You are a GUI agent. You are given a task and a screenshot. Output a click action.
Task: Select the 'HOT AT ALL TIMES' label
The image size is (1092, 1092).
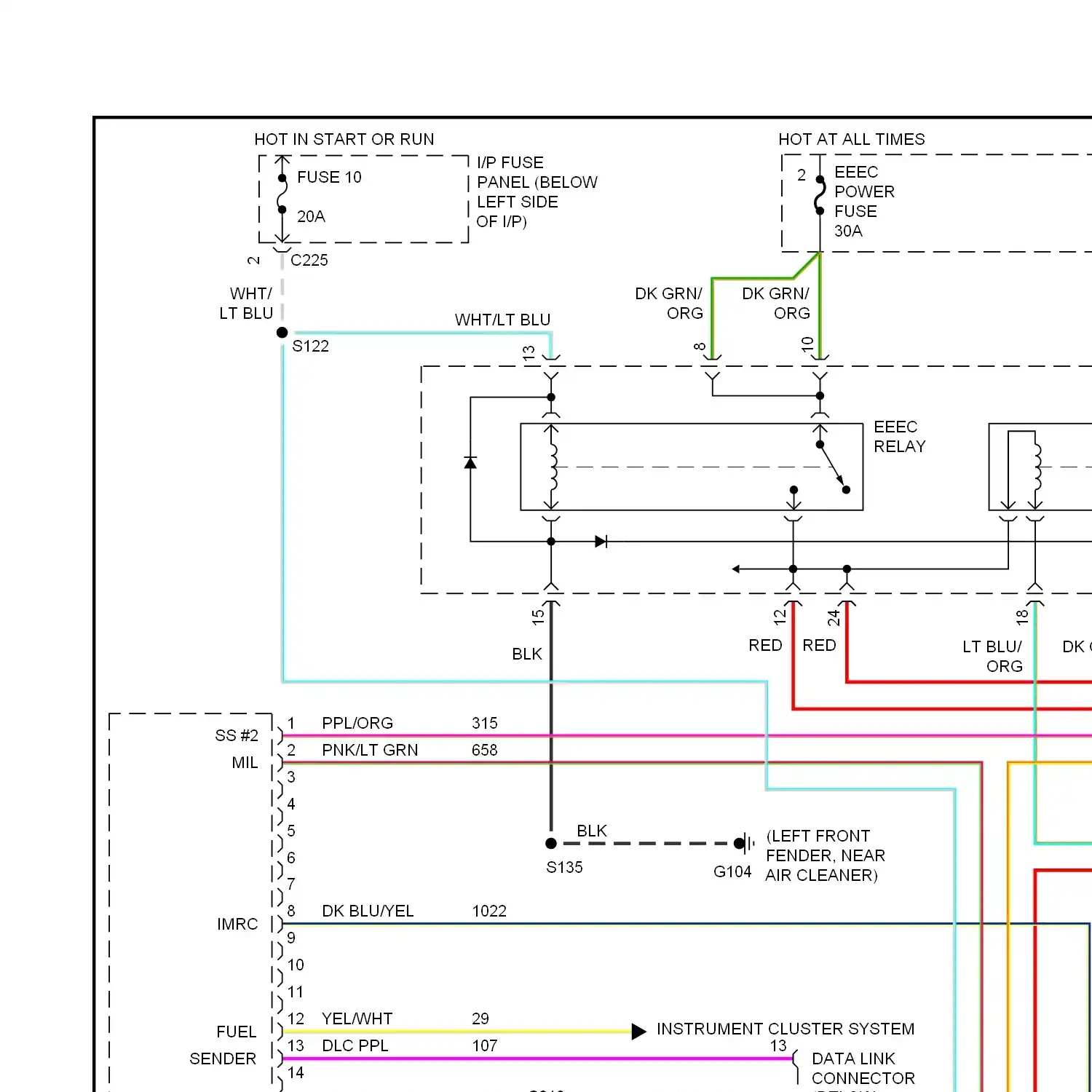tap(852, 139)
